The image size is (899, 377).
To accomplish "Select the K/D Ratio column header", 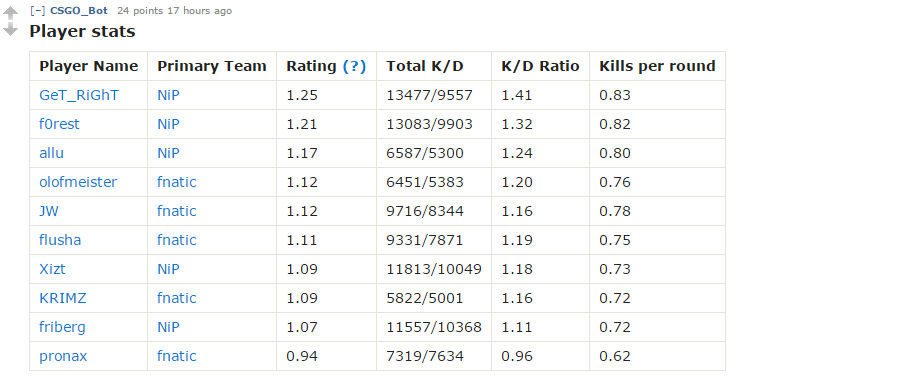I will pyautogui.click(x=540, y=66).
